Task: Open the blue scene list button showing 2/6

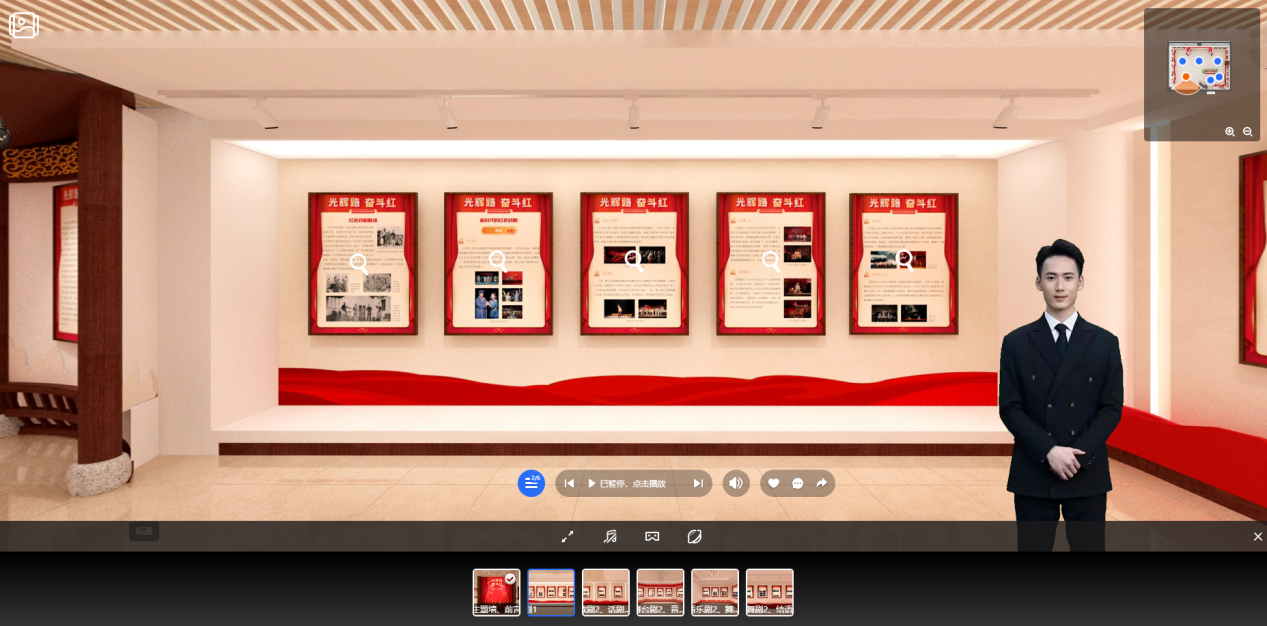Action: [531, 483]
